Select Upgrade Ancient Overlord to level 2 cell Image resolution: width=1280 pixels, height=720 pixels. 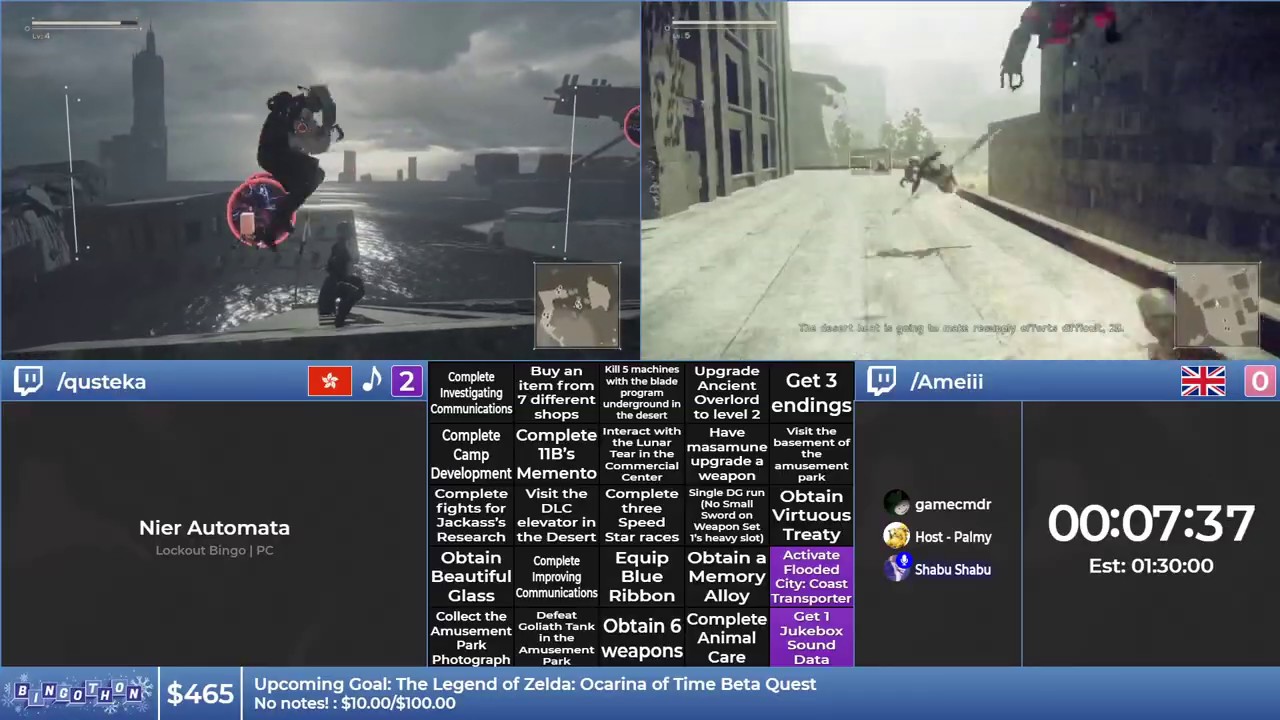coord(727,392)
